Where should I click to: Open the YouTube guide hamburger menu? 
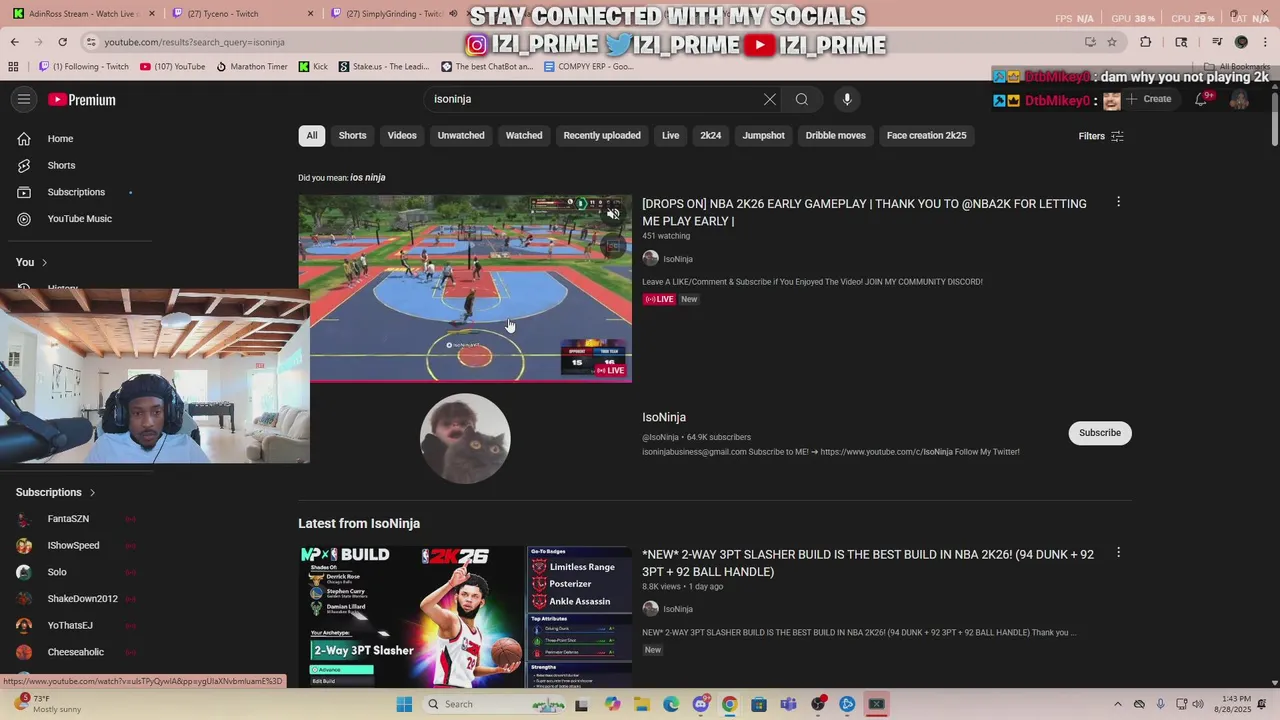coord(24,99)
